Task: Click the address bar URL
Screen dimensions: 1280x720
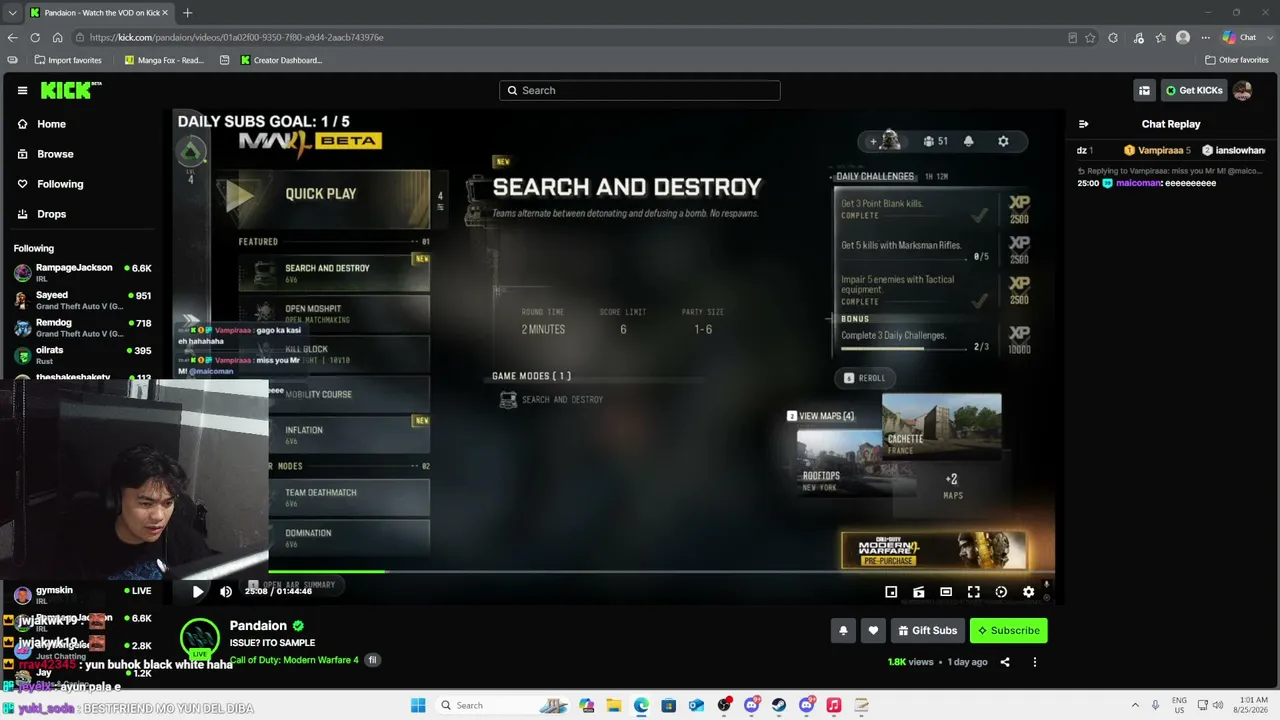Action: coord(236,38)
